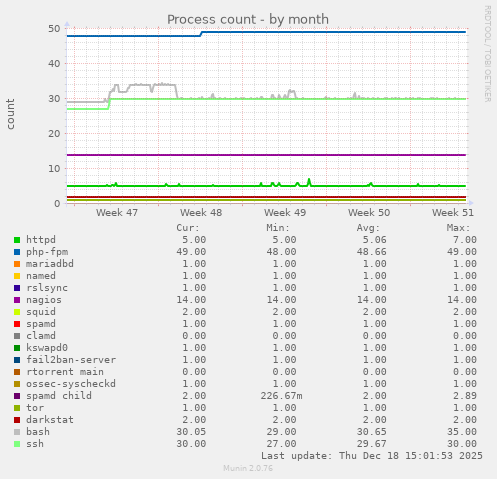Click the nagios purple legend swatch
497x479 pixels.
(x=17, y=300)
